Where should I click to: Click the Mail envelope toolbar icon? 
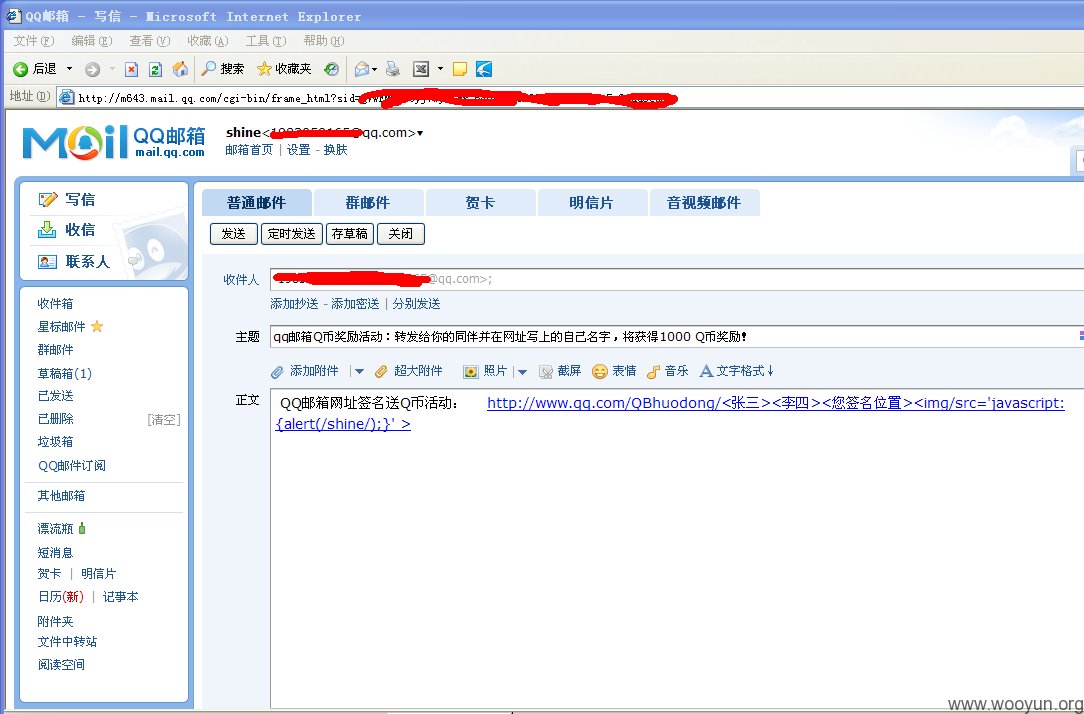tap(362, 69)
